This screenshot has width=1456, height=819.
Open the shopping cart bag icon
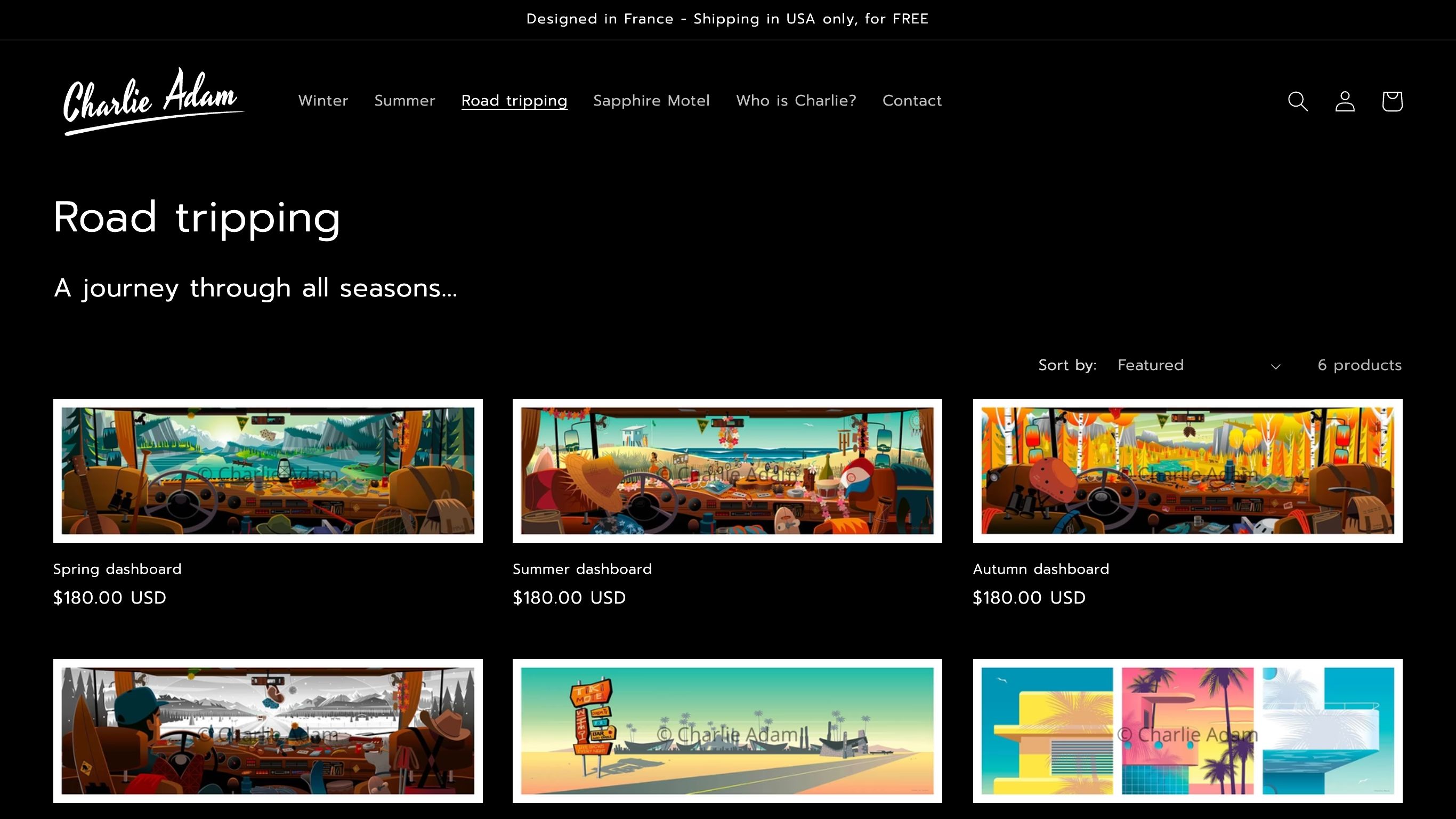point(1392,101)
